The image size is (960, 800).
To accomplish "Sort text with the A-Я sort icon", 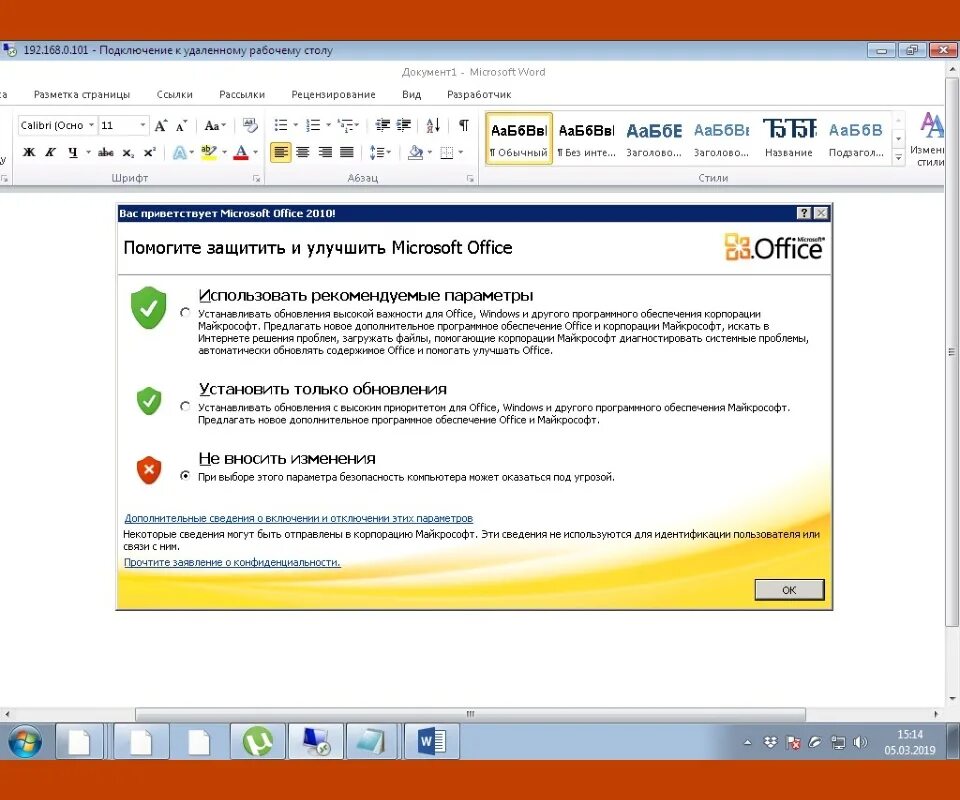I will click(x=433, y=125).
